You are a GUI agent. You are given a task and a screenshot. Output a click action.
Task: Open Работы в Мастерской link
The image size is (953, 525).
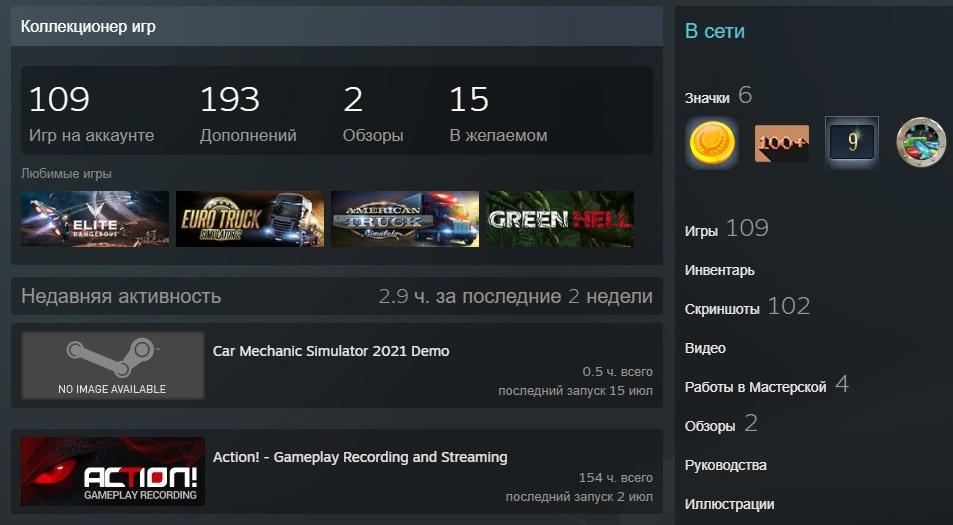coord(766,385)
